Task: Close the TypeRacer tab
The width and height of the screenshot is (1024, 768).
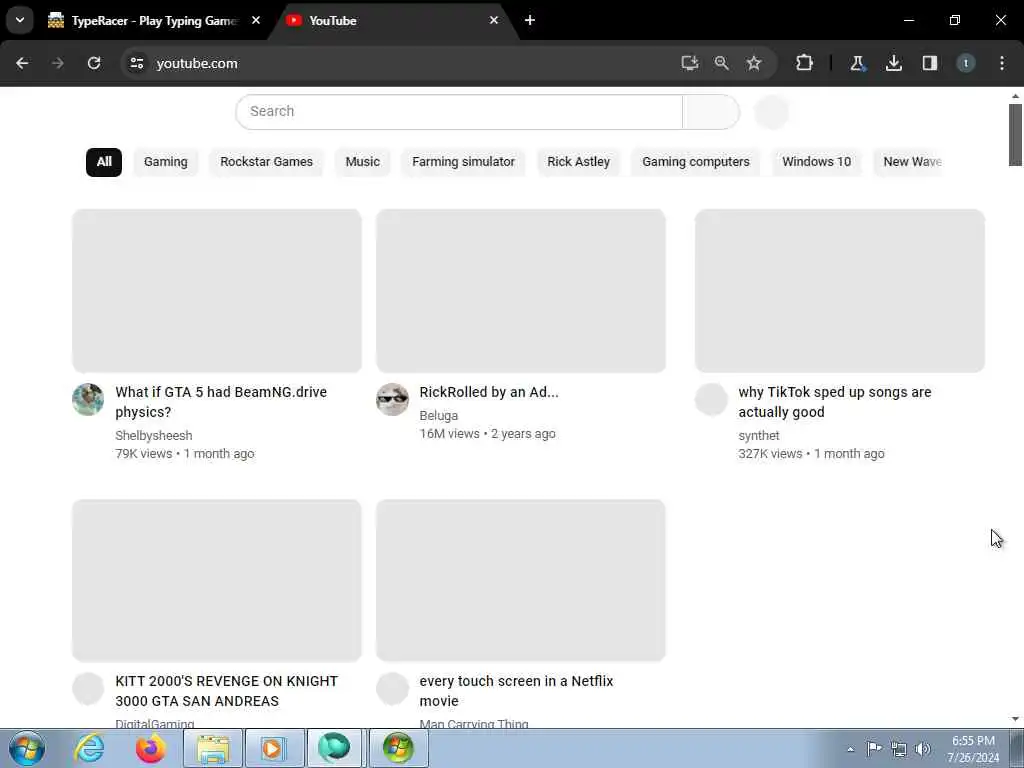Action: (256, 20)
